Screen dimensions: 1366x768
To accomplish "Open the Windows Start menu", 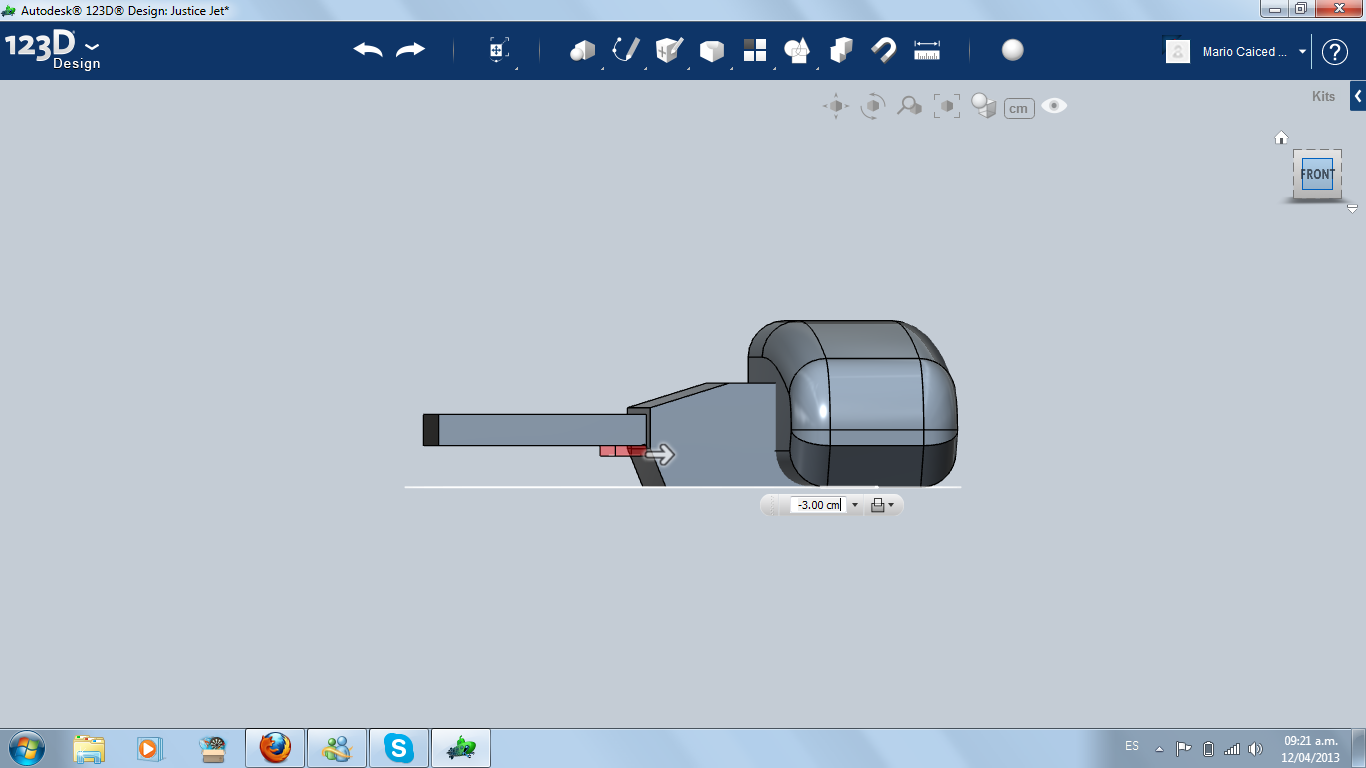I will tap(26, 748).
